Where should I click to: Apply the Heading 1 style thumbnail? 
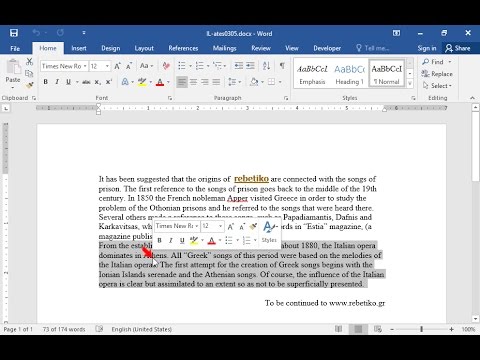349,74
